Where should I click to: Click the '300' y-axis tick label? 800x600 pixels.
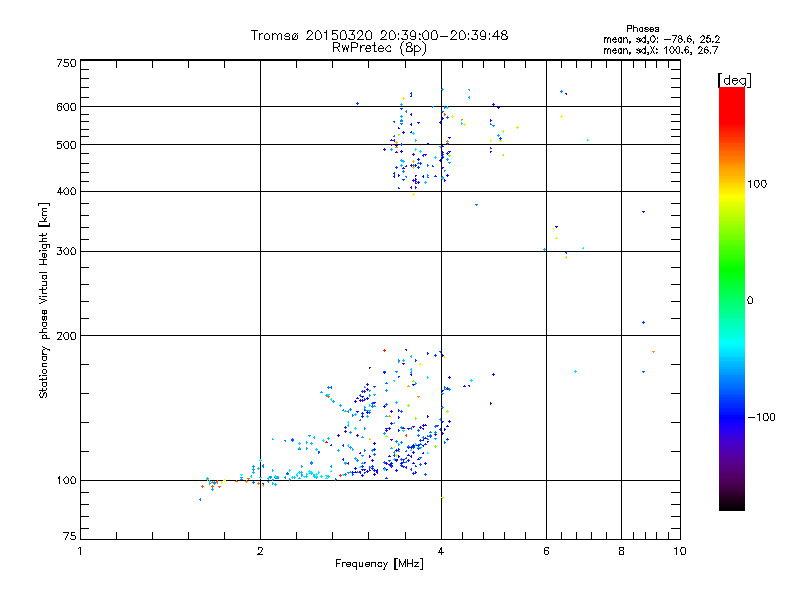pyautogui.click(x=66, y=252)
